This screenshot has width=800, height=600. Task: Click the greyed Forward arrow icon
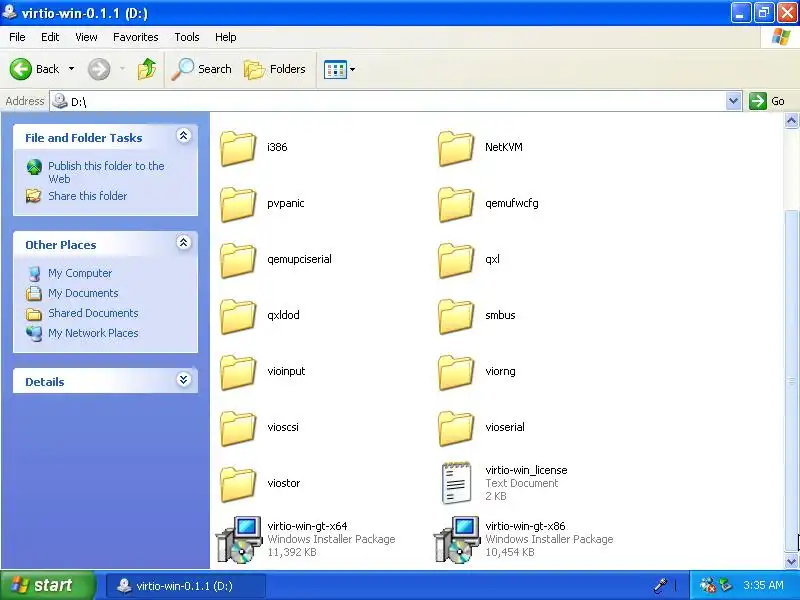[x=99, y=69]
